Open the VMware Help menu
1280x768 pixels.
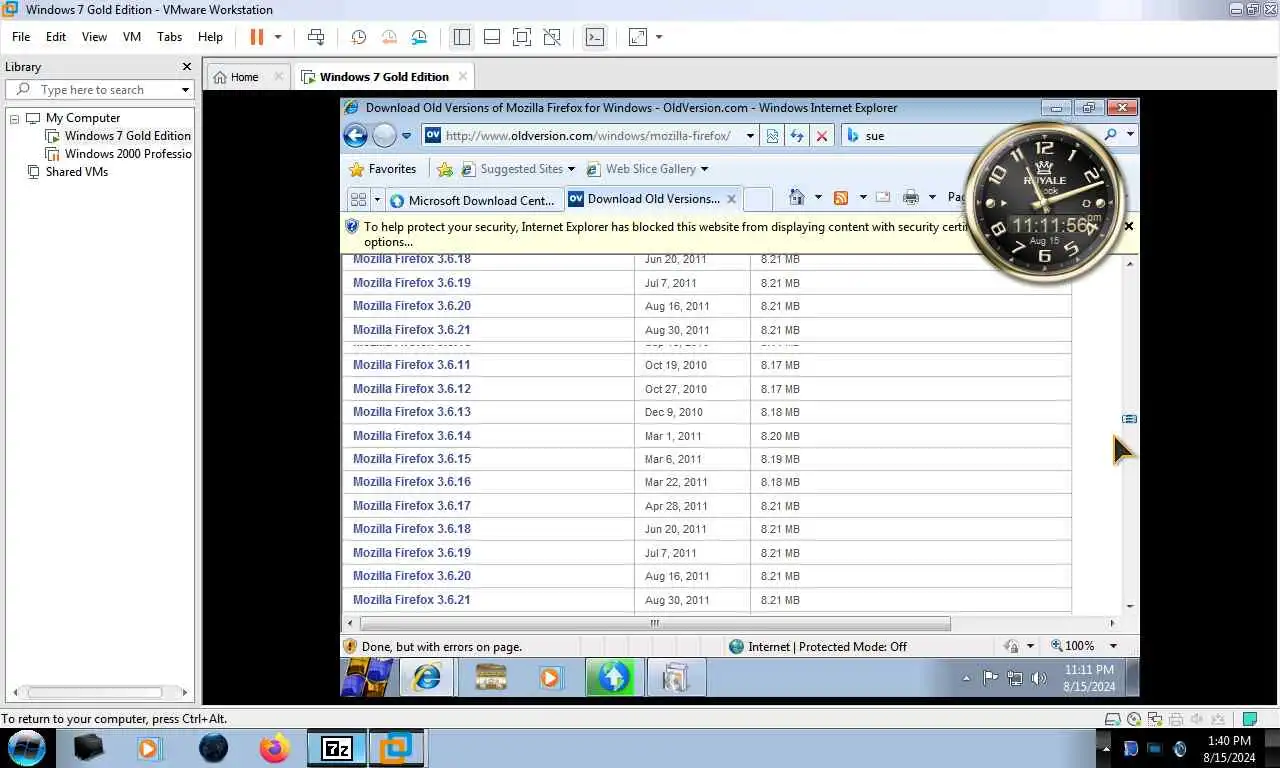tap(210, 36)
